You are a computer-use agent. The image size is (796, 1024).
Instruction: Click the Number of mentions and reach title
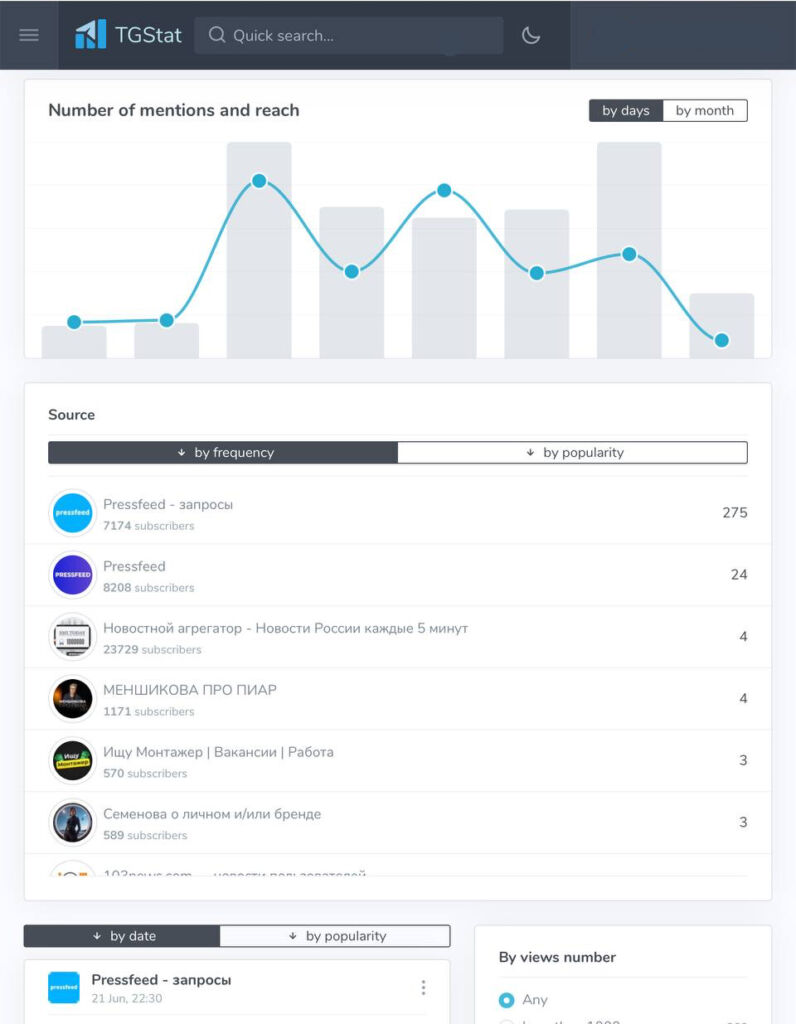[x=174, y=110]
